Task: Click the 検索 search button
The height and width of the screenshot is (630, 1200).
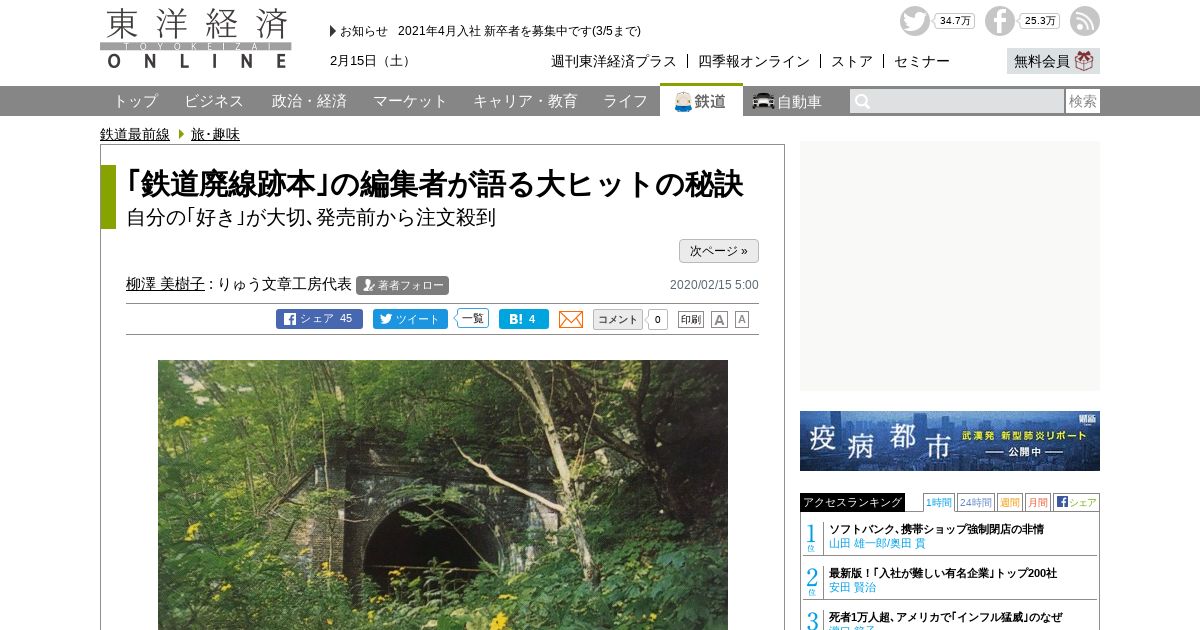Action: [x=1083, y=101]
